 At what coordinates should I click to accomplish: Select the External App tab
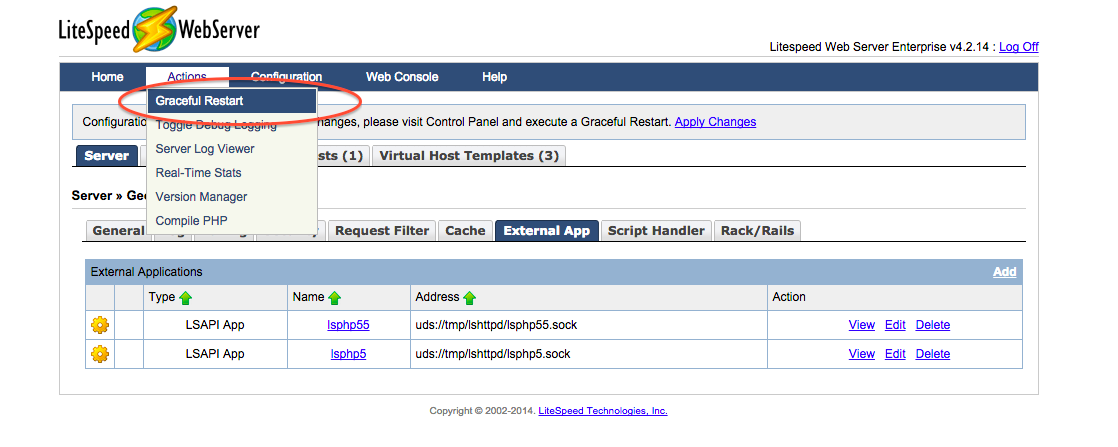547,230
